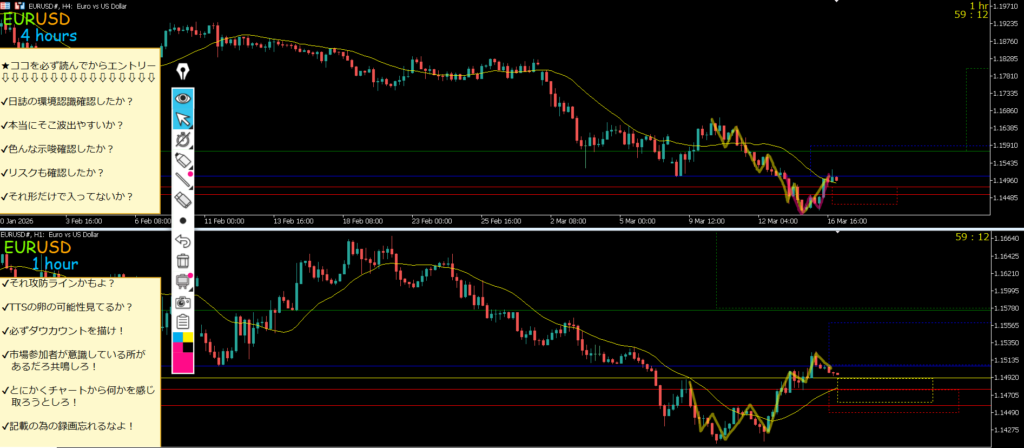Viewport: 1024px width, 448px height.
Task: Pick the cyan color swatch
Action: [x=178, y=337]
